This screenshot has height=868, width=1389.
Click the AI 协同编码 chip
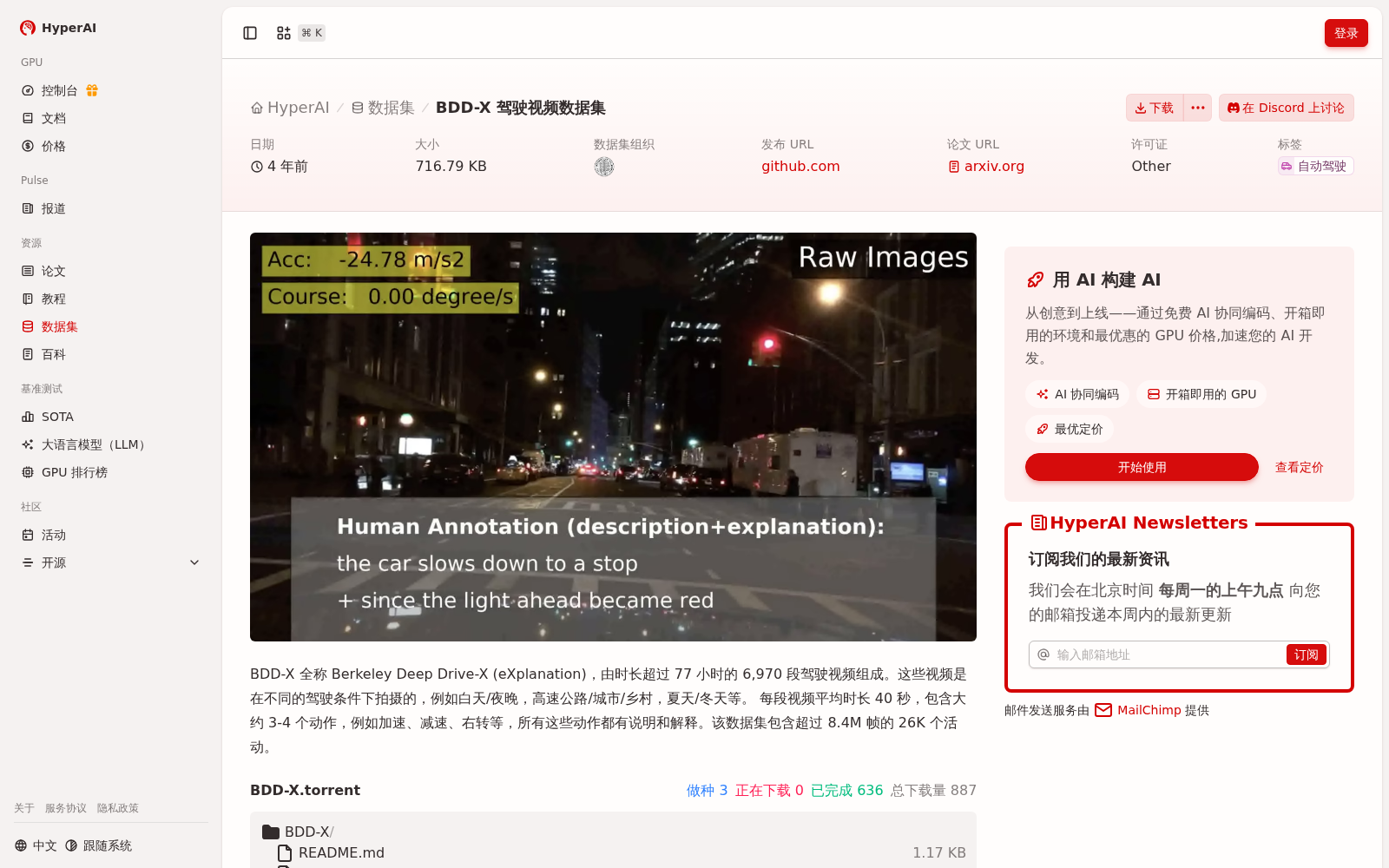1077,394
